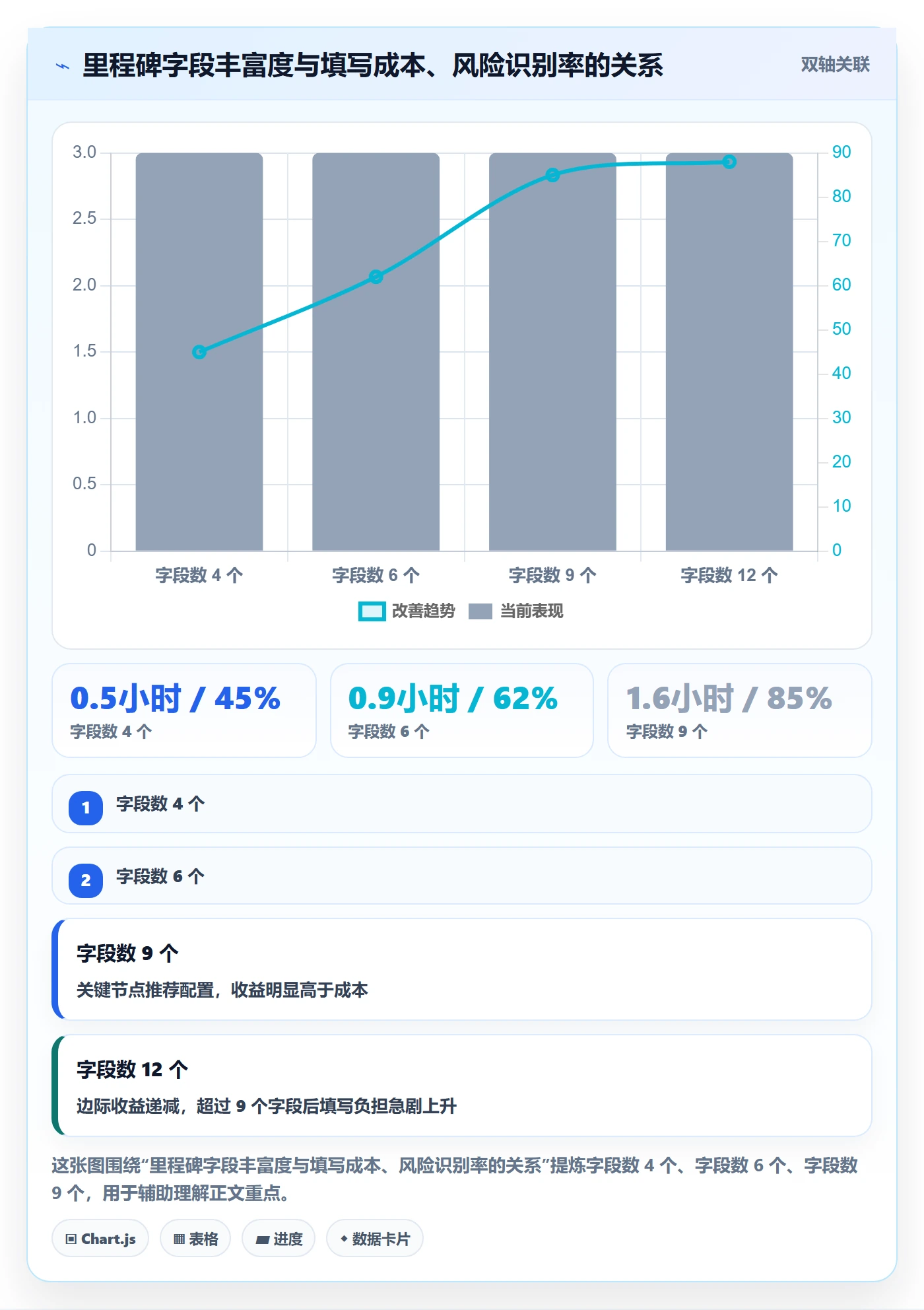Image resolution: width=924 pixels, height=1310 pixels.
Task: Click the 字段数 12 个 card heading
Action: click(x=133, y=1069)
